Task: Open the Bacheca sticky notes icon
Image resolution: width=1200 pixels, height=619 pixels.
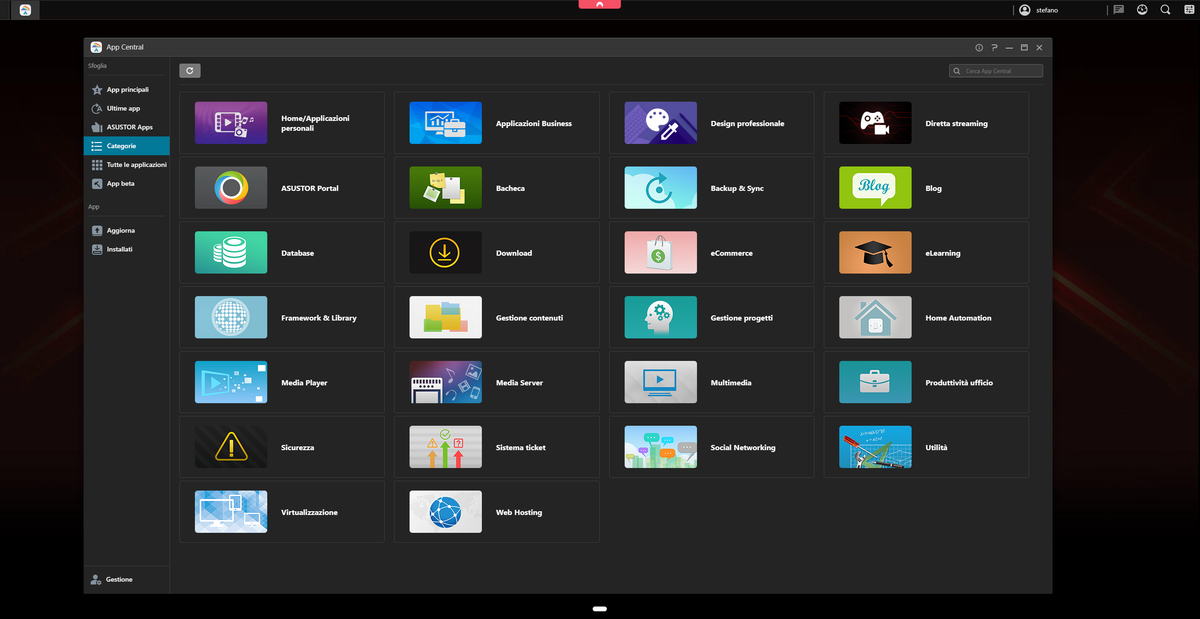Action: tap(445, 188)
